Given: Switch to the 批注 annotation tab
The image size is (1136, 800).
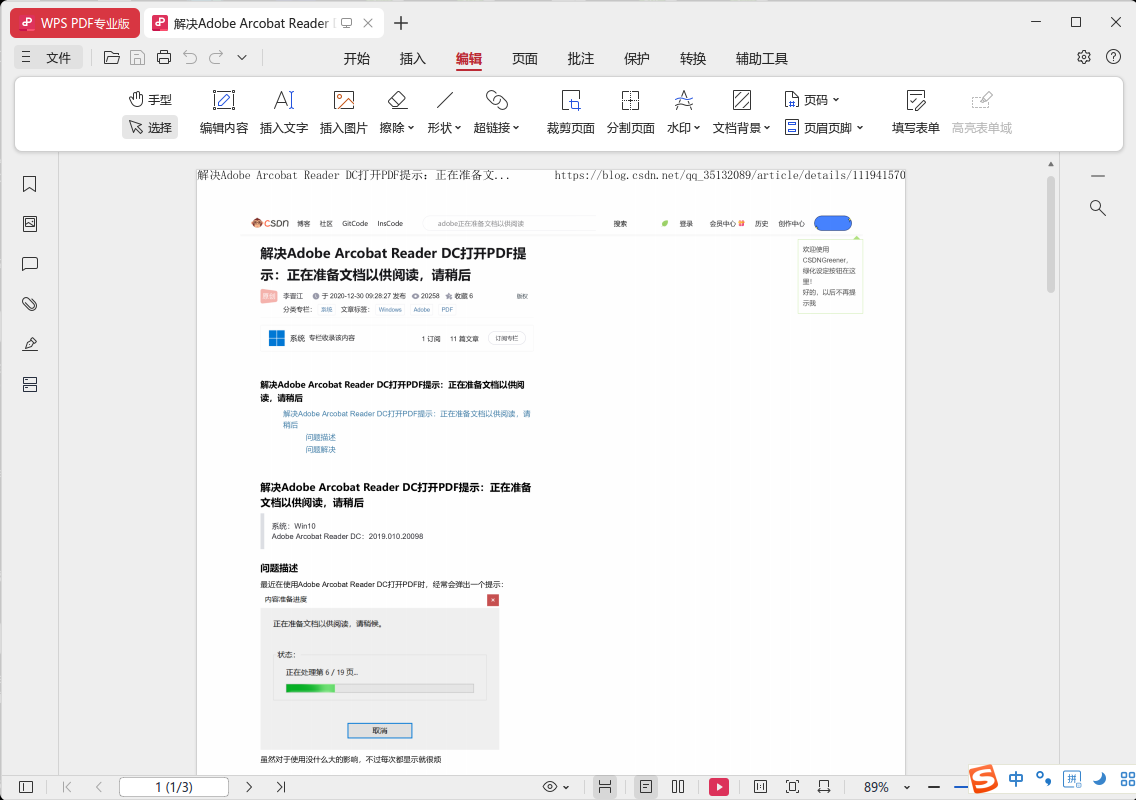Looking at the screenshot, I should (581, 59).
